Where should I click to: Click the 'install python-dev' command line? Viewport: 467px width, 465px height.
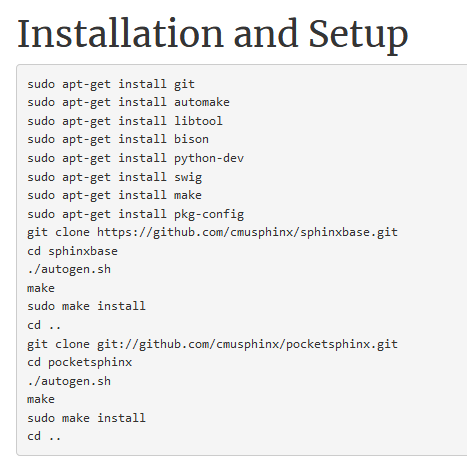(x=135, y=158)
